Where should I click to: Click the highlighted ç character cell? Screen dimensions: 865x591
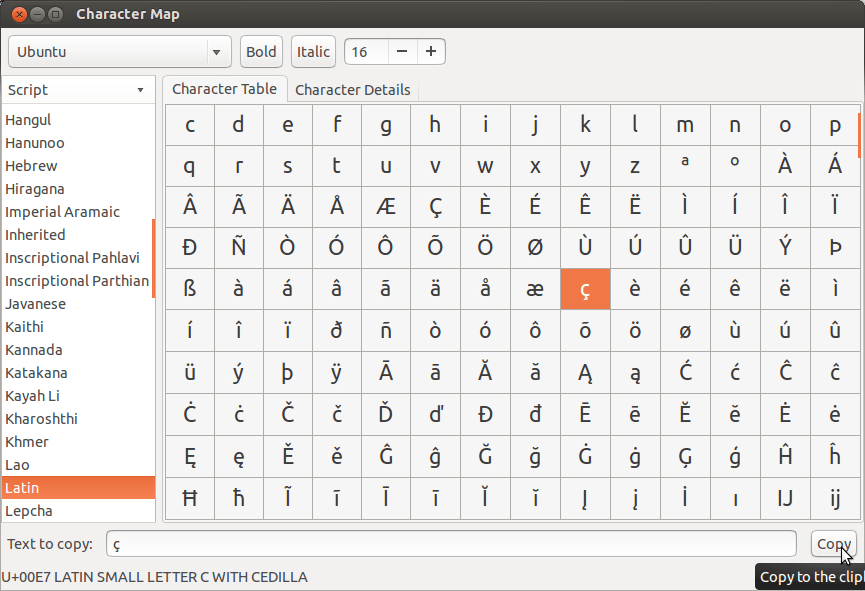(x=585, y=290)
